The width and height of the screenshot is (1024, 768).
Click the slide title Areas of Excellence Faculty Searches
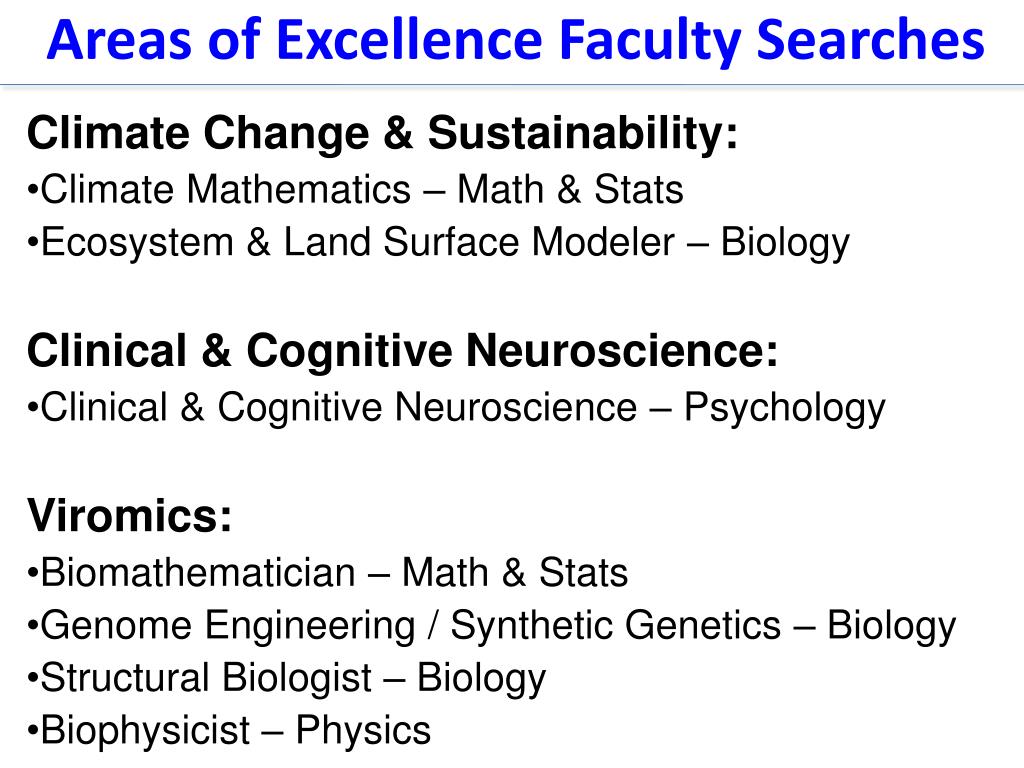click(x=515, y=40)
